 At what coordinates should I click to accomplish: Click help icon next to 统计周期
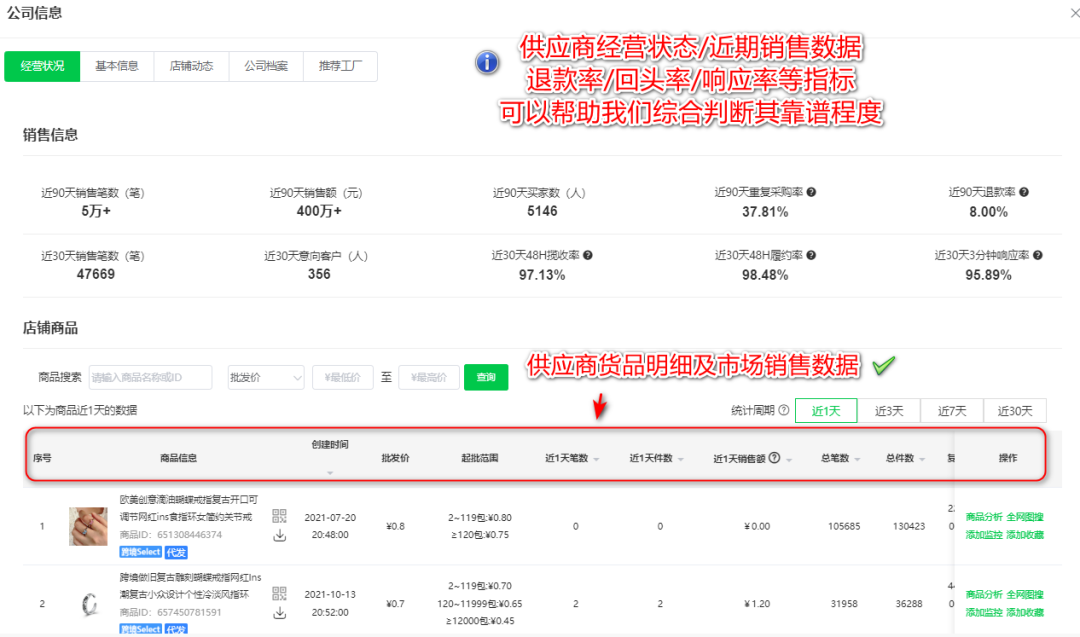point(783,410)
